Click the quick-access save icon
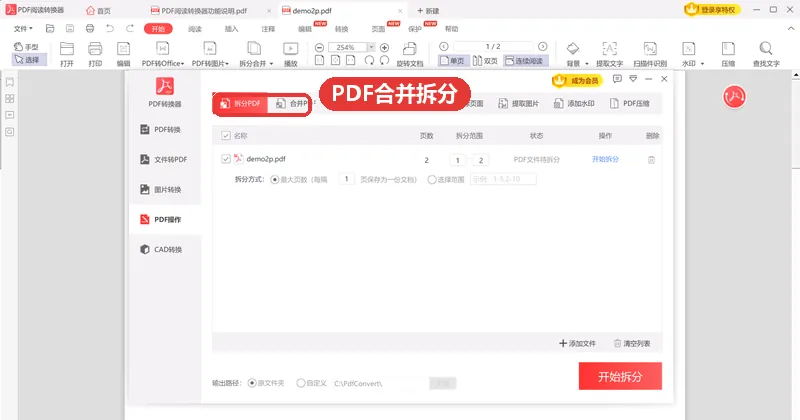Screen dimensions: 800x420 [70, 29]
